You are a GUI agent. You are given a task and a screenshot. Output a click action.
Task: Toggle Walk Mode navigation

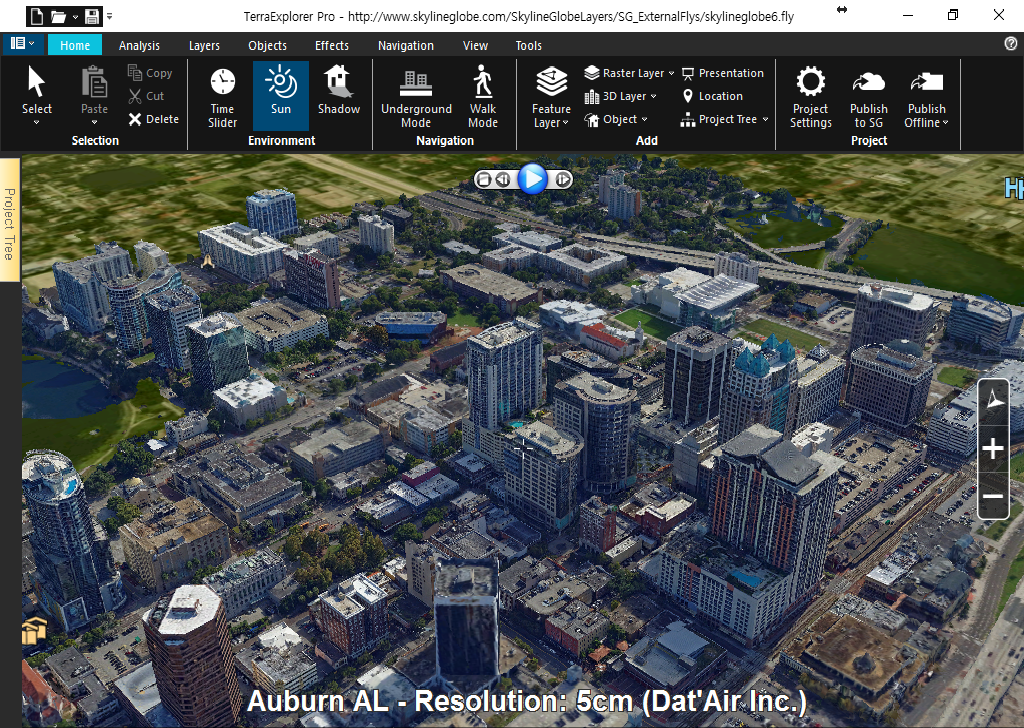483,97
